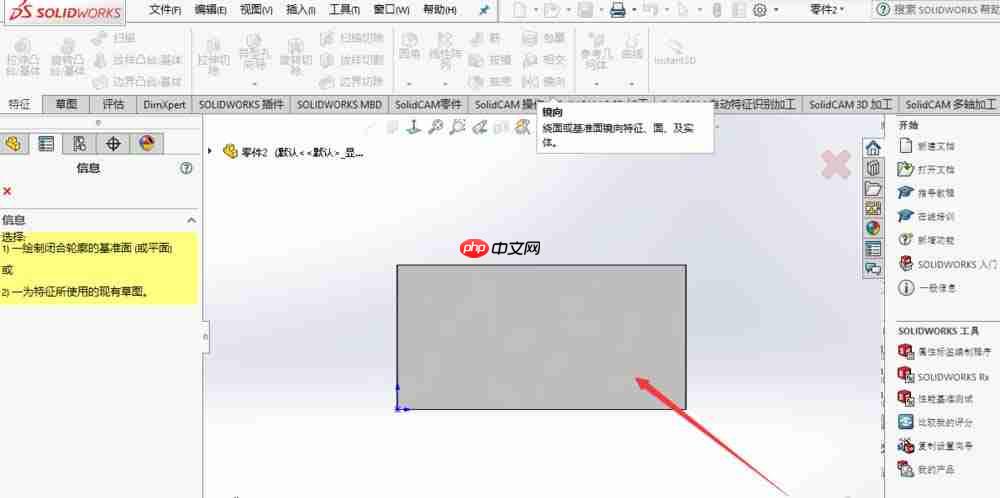The height and width of the screenshot is (498, 1000).
Task: Open the dropdown arrow next to Print icon
Action: (x=634, y=10)
